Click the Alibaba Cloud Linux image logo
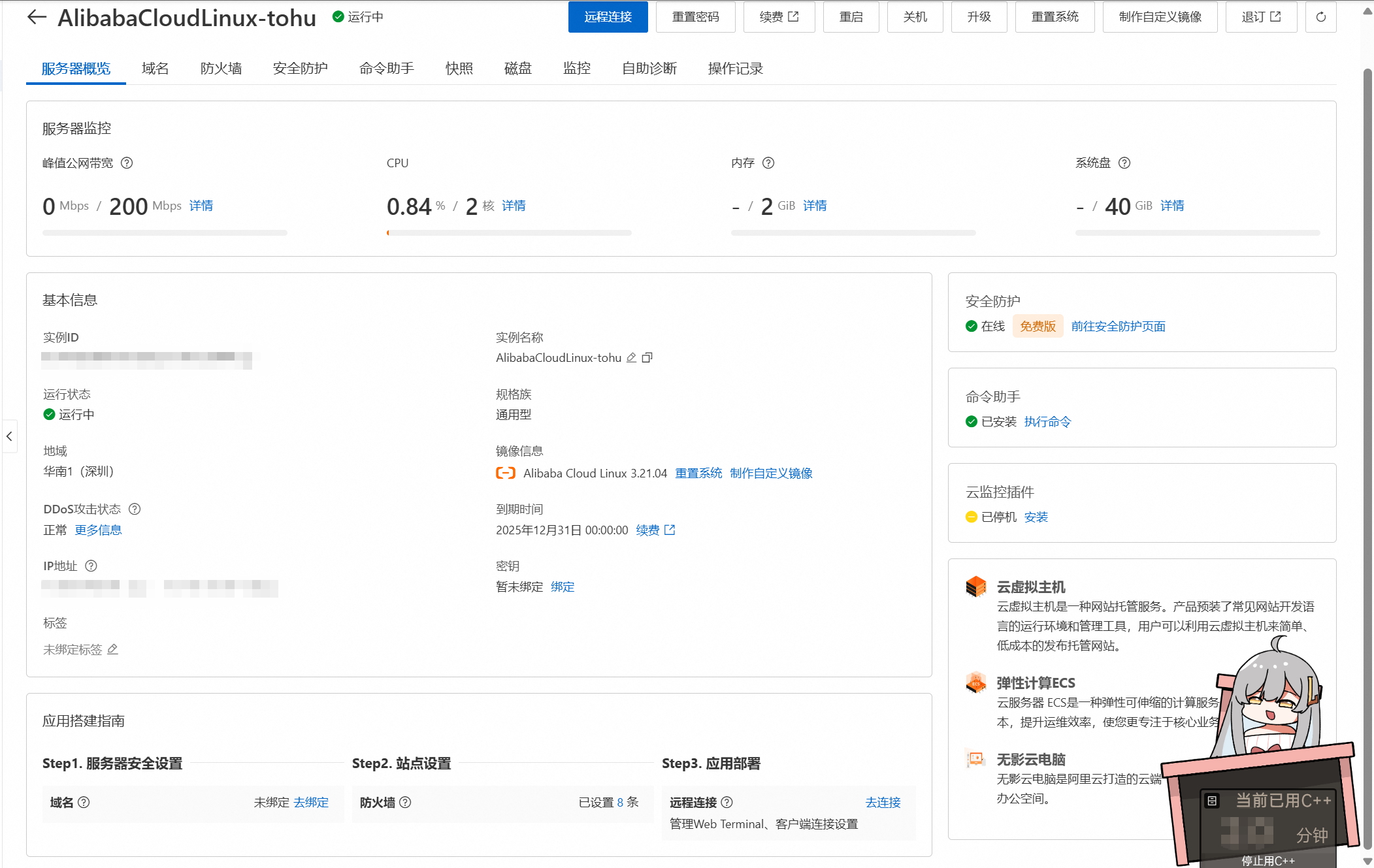Screen dimensions: 1374x868 point(506,473)
